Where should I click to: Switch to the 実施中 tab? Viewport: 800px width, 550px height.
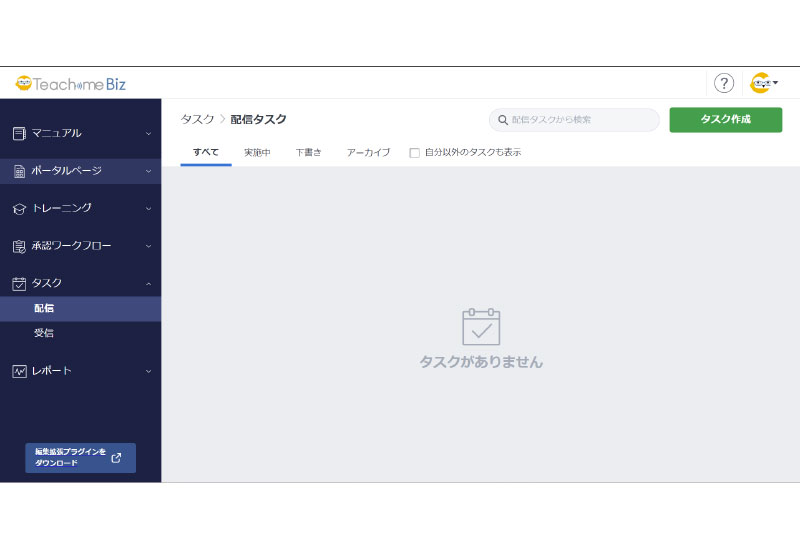coord(257,152)
